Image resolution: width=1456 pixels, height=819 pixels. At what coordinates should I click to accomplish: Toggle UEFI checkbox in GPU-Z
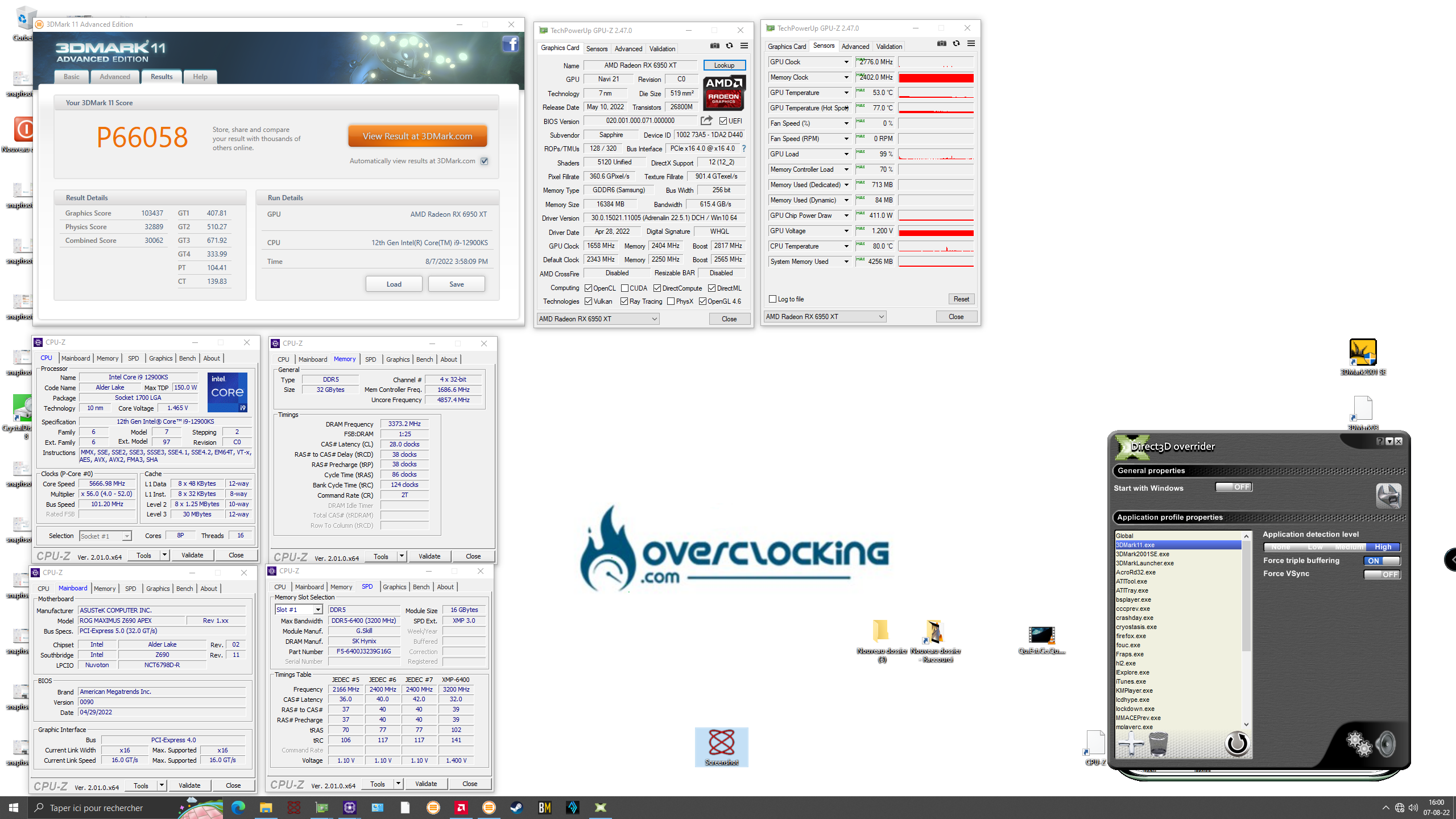point(723,121)
